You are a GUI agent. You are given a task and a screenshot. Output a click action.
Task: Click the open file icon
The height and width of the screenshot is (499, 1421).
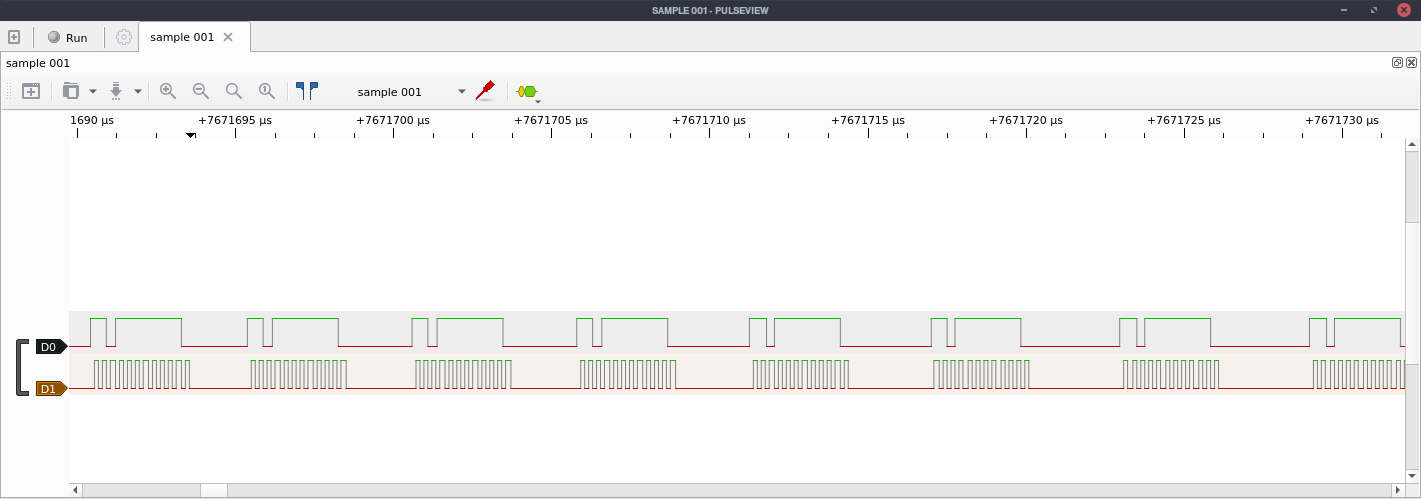click(71, 91)
